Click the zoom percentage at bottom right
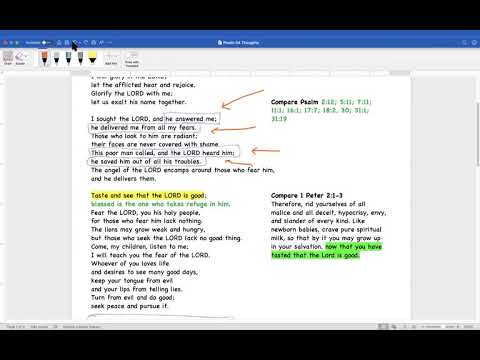This screenshot has height=360, width=480. [x=469, y=327]
